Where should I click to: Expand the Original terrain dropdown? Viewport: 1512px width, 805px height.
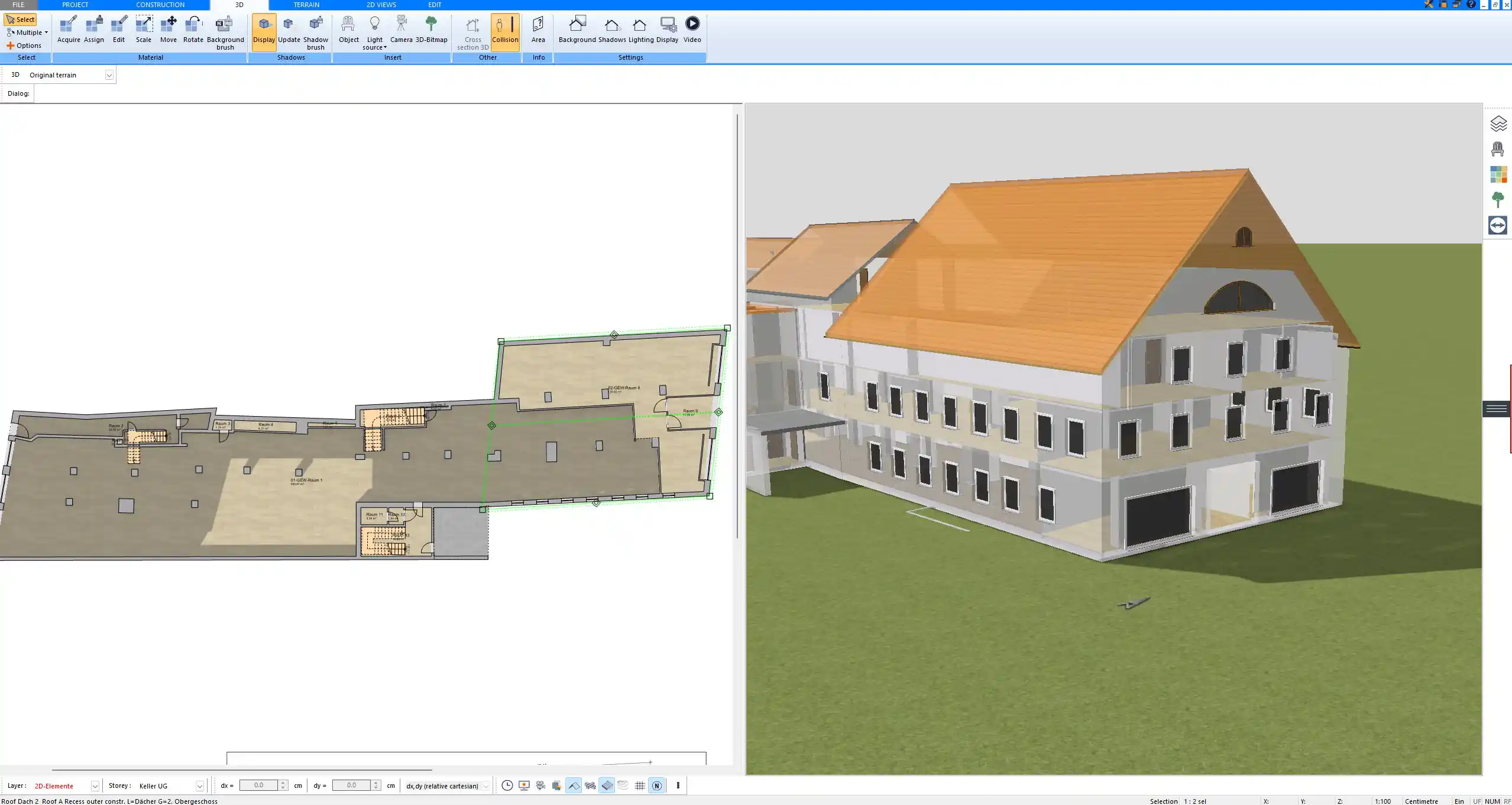109,75
